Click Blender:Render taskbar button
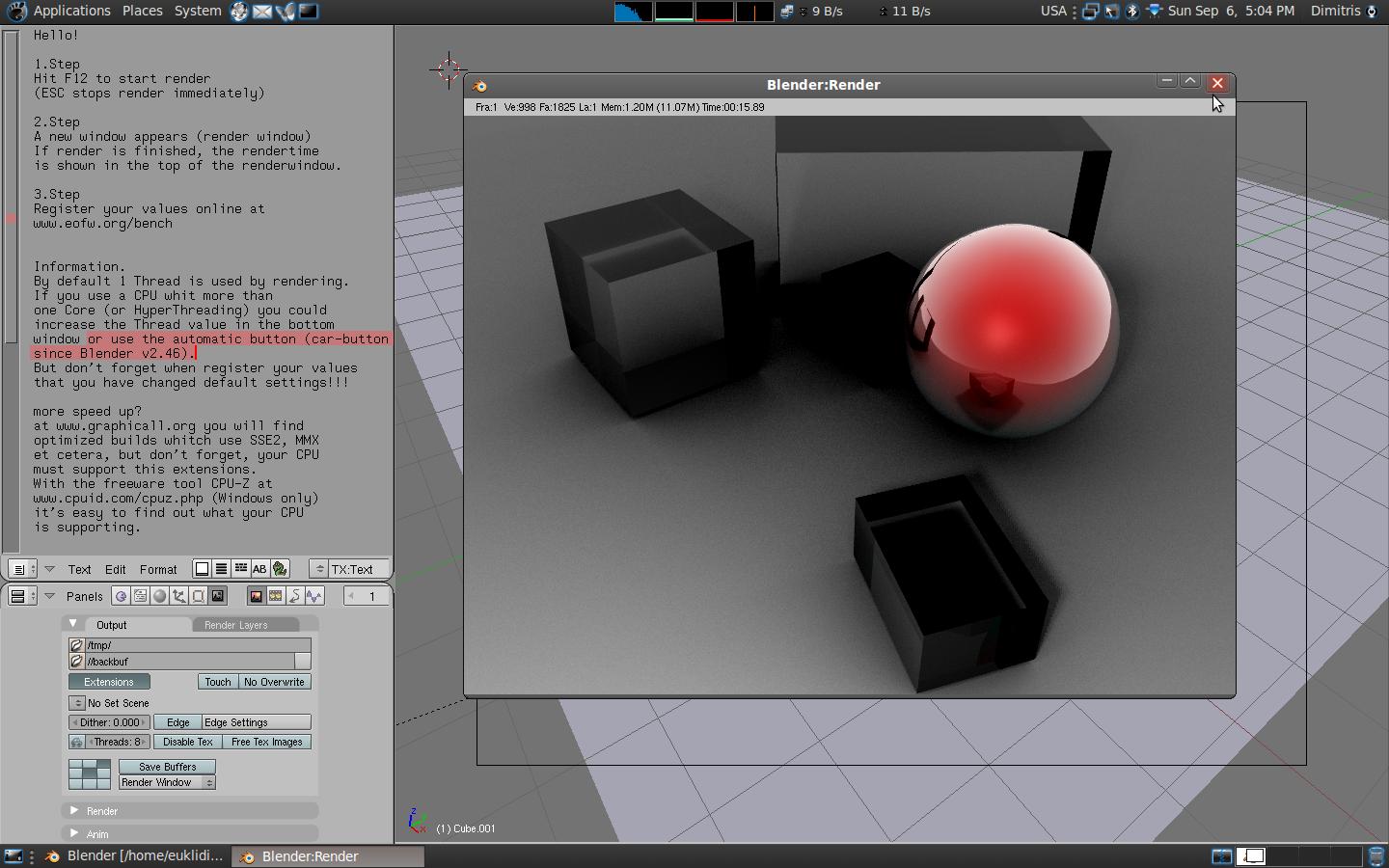 328,856
